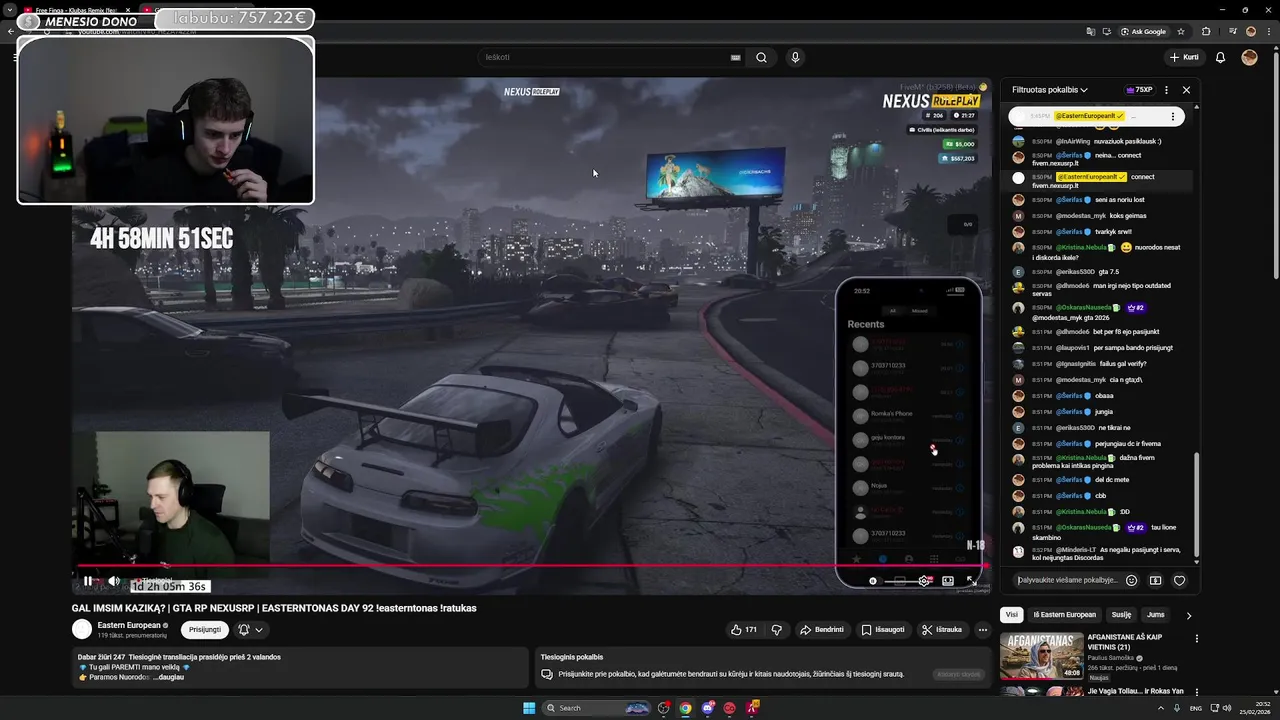1280x720 pixels.
Task: Open the AFGANISTANAS video thumbnail
Action: point(1041,656)
